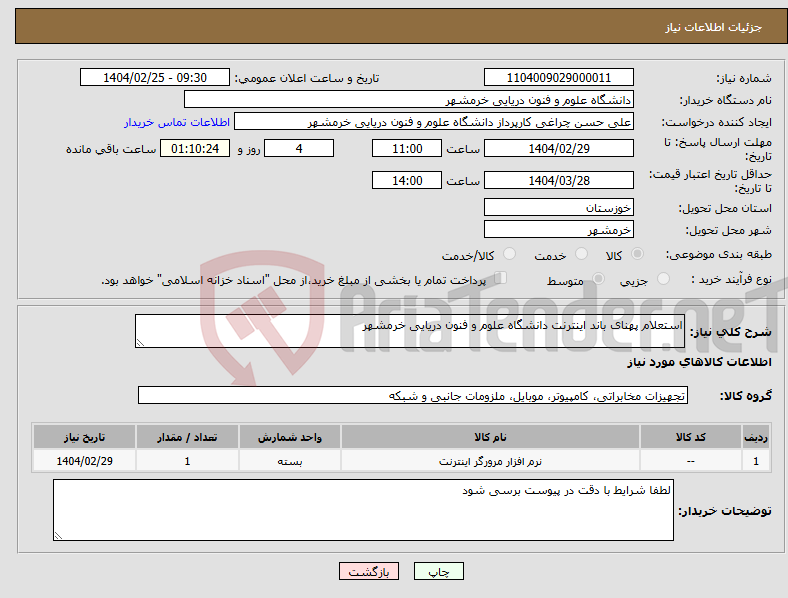Click the unit cell بسته
Screen dimensions: 788x598
pyautogui.click(x=290, y=461)
